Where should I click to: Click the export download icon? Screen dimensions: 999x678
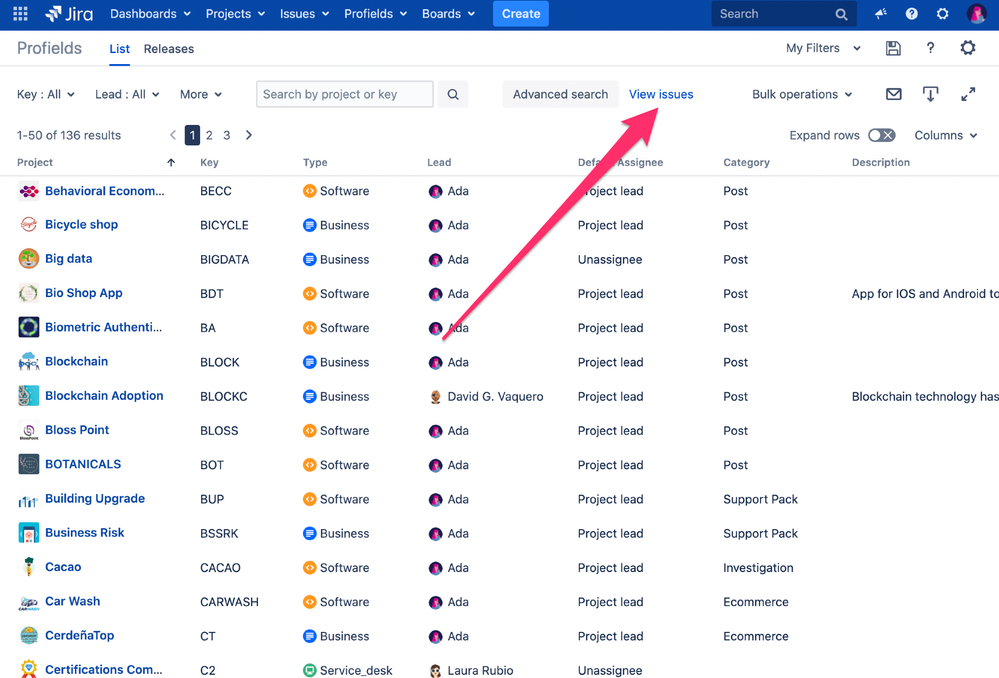click(930, 94)
